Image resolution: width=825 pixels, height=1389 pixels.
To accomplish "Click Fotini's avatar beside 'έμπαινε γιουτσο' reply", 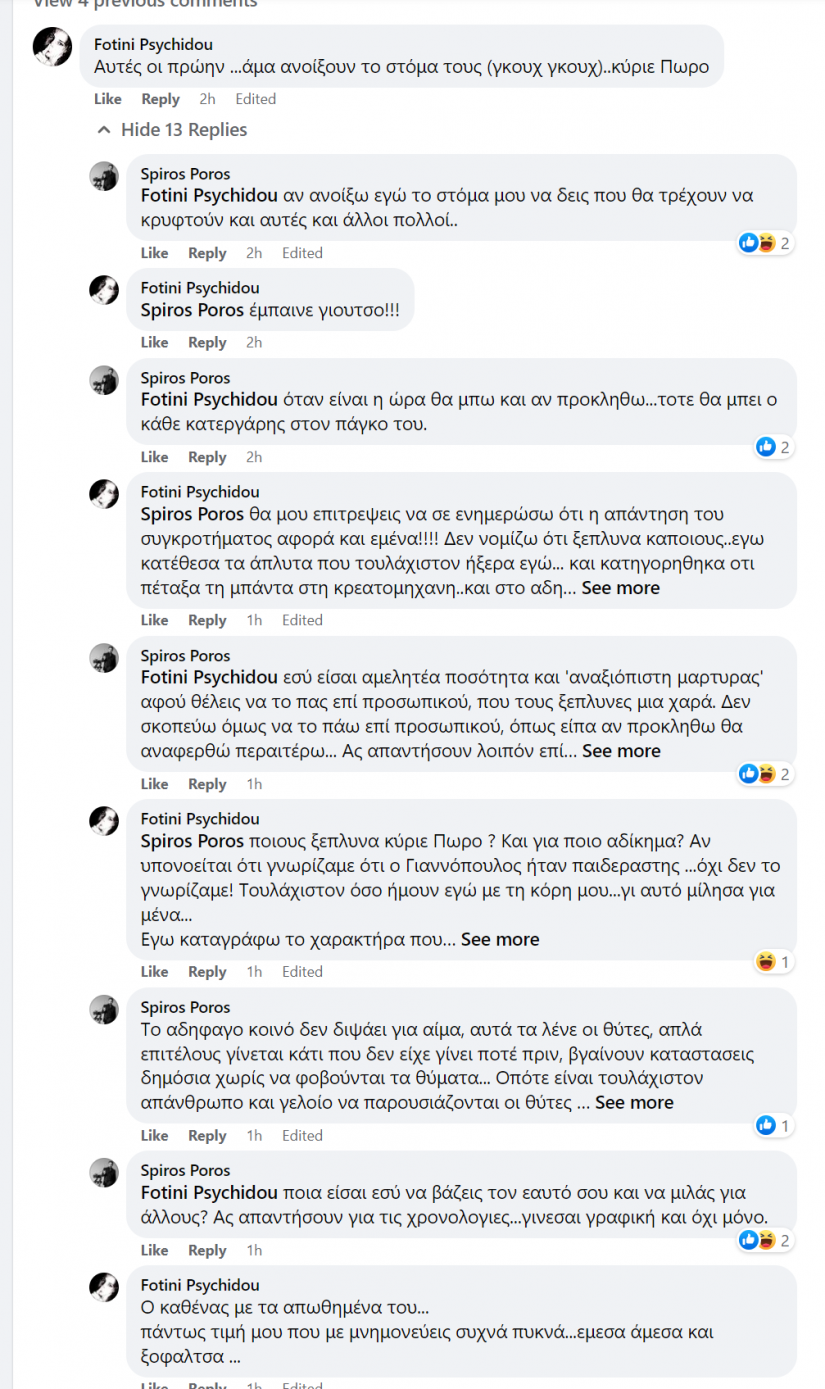I will point(104,290).
